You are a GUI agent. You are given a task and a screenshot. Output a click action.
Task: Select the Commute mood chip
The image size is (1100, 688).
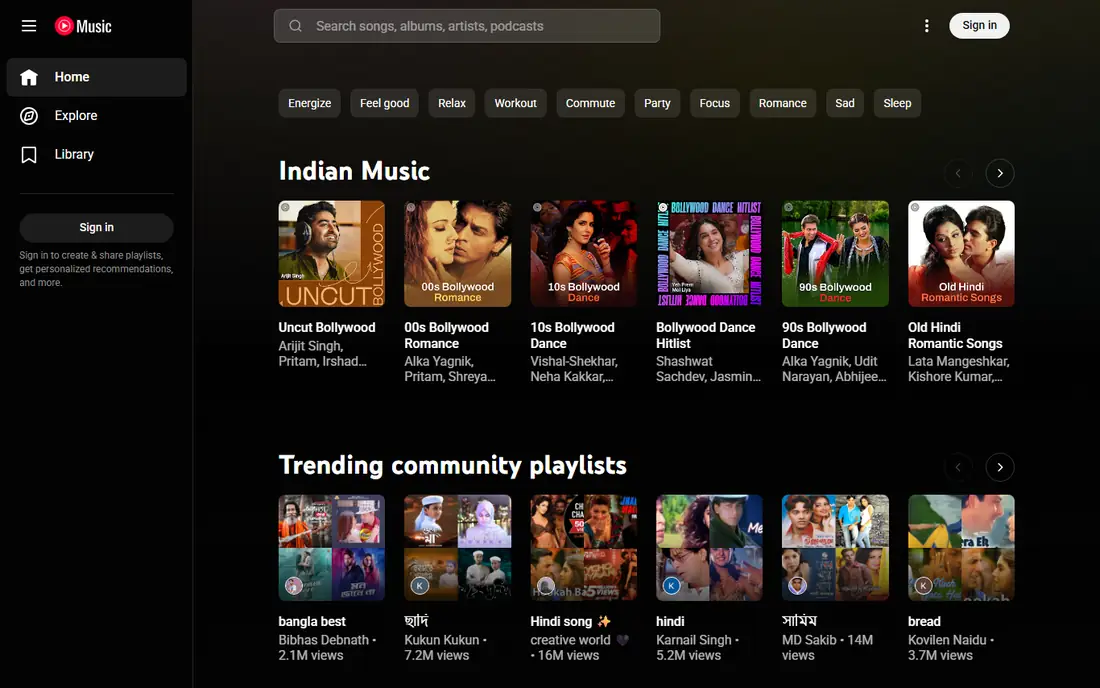(591, 103)
